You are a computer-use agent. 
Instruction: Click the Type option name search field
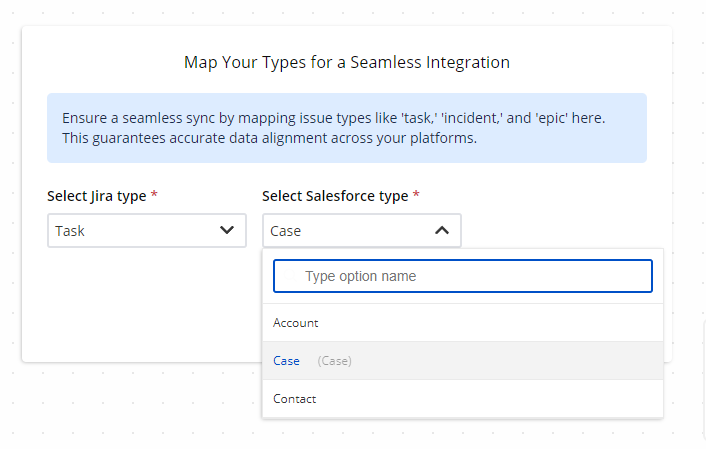tap(462, 276)
